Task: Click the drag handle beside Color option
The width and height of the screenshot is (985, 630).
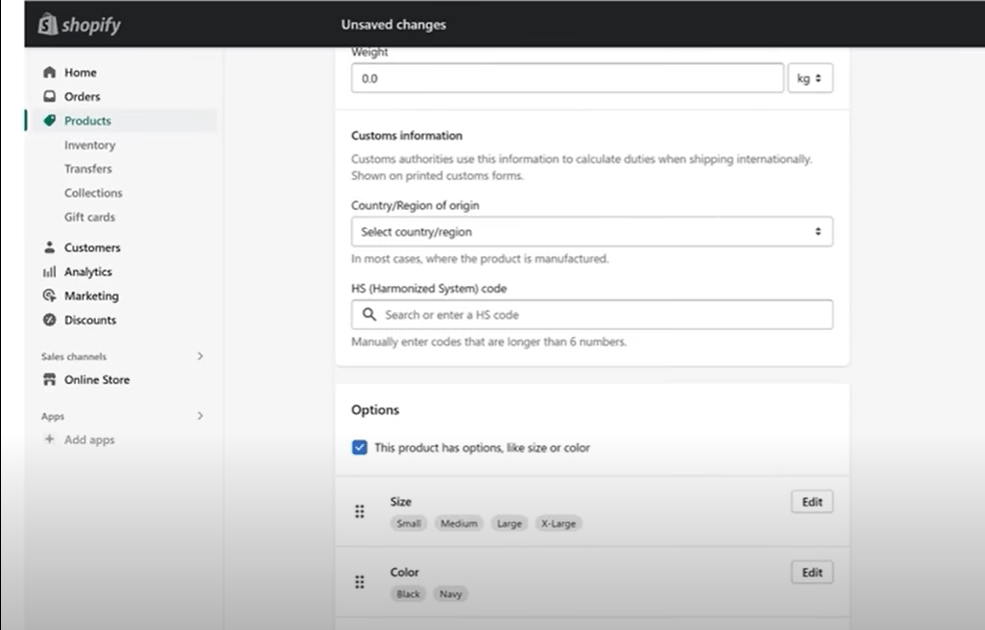Action: tap(360, 582)
